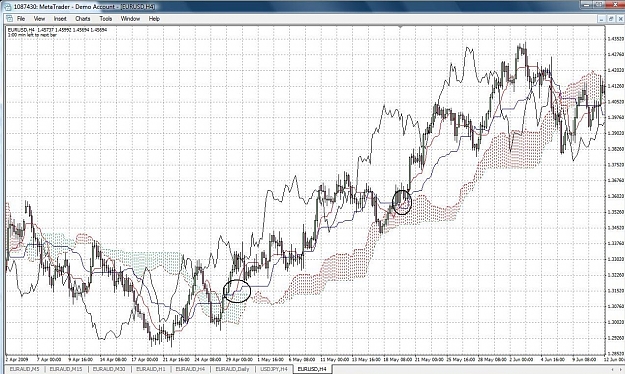Open the Tools menu
Viewport: 625px width, 374px height.
(x=106, y=19)
